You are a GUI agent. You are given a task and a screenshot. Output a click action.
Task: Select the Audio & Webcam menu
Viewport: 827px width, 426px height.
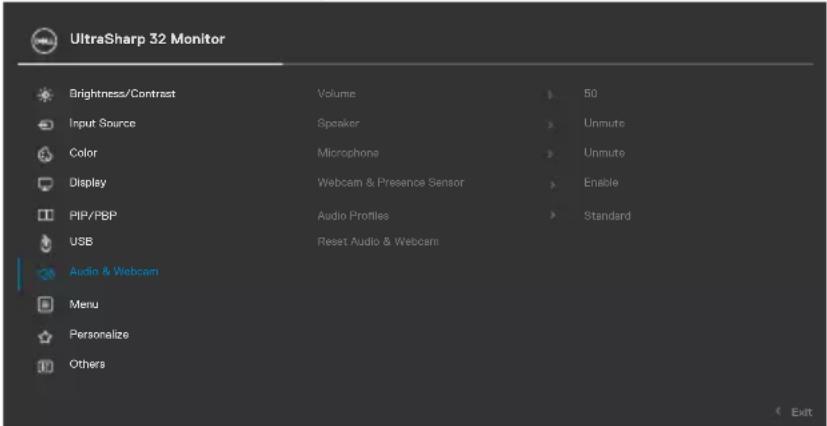(x=114, y=272)
